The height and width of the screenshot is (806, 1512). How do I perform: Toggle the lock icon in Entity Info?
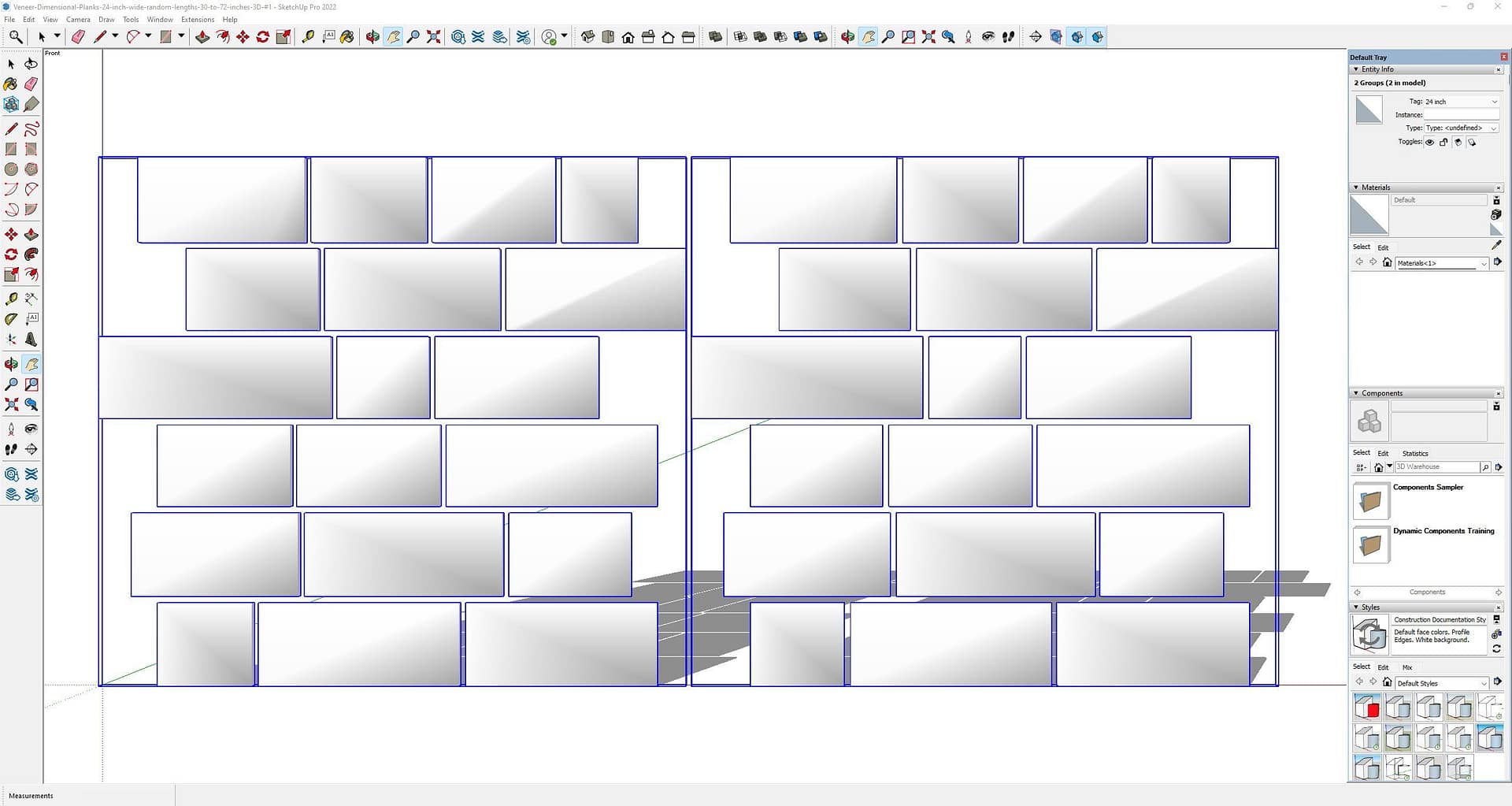[x=1443, y=143]
